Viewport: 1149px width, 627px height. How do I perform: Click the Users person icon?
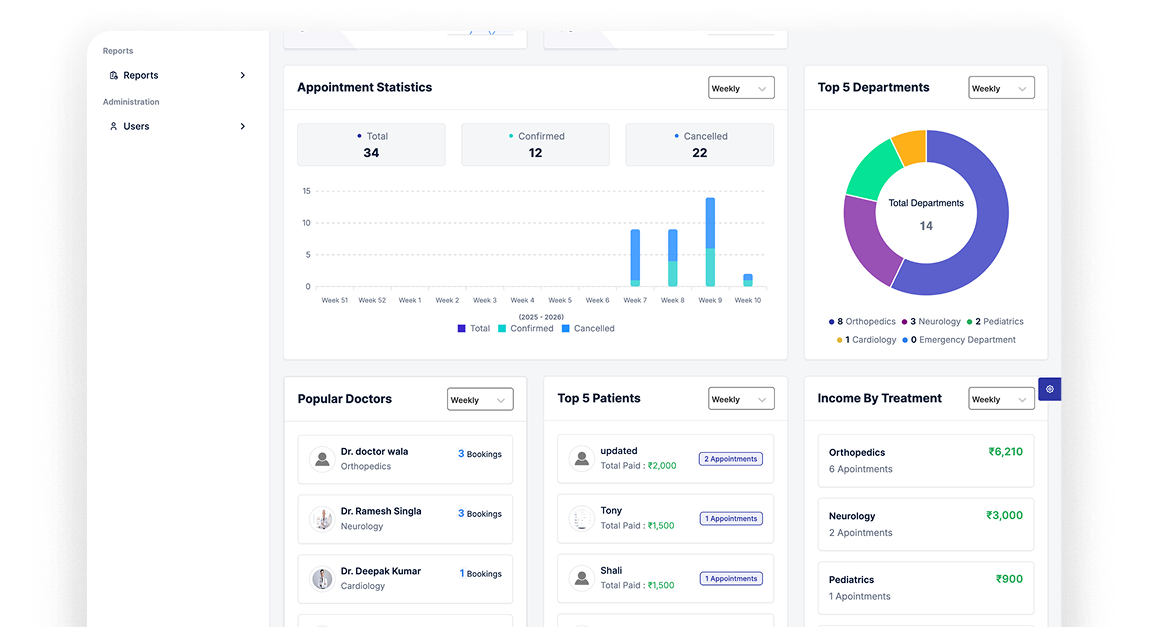click(x=114, y=127)
